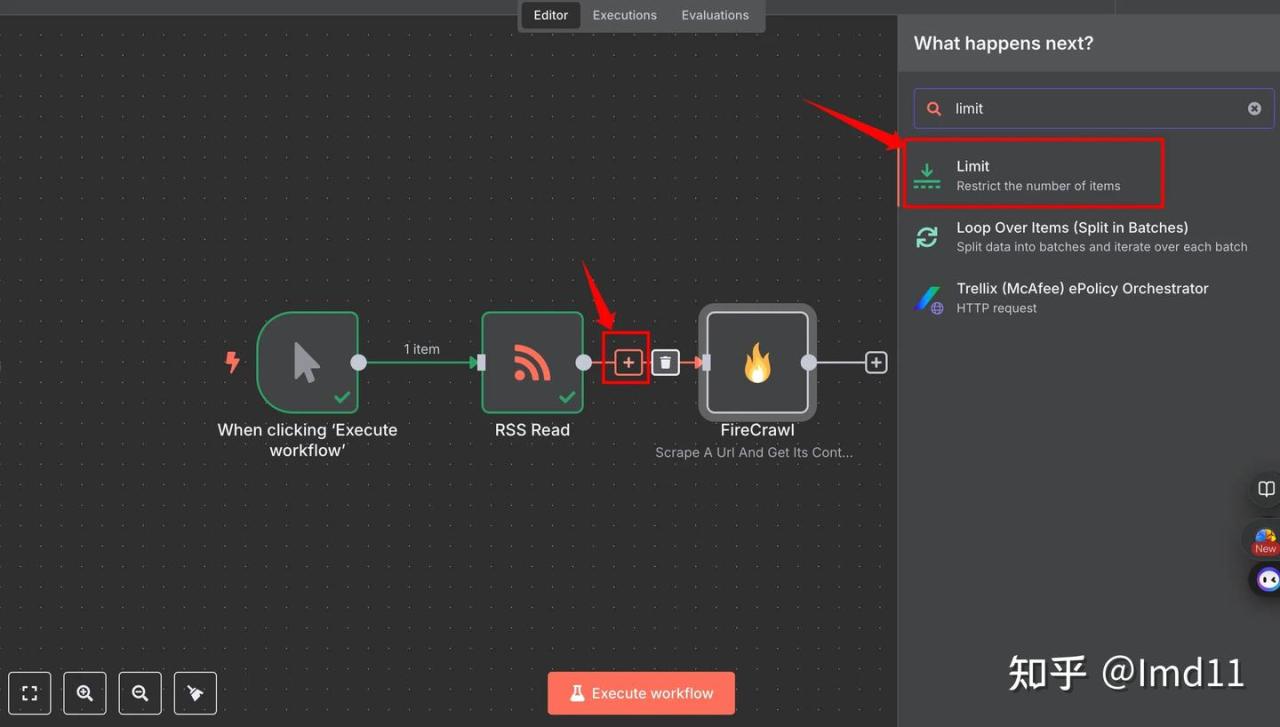Switch to the Executions tab
Viewport: 1280px width, 727px height.
(624, 15)
